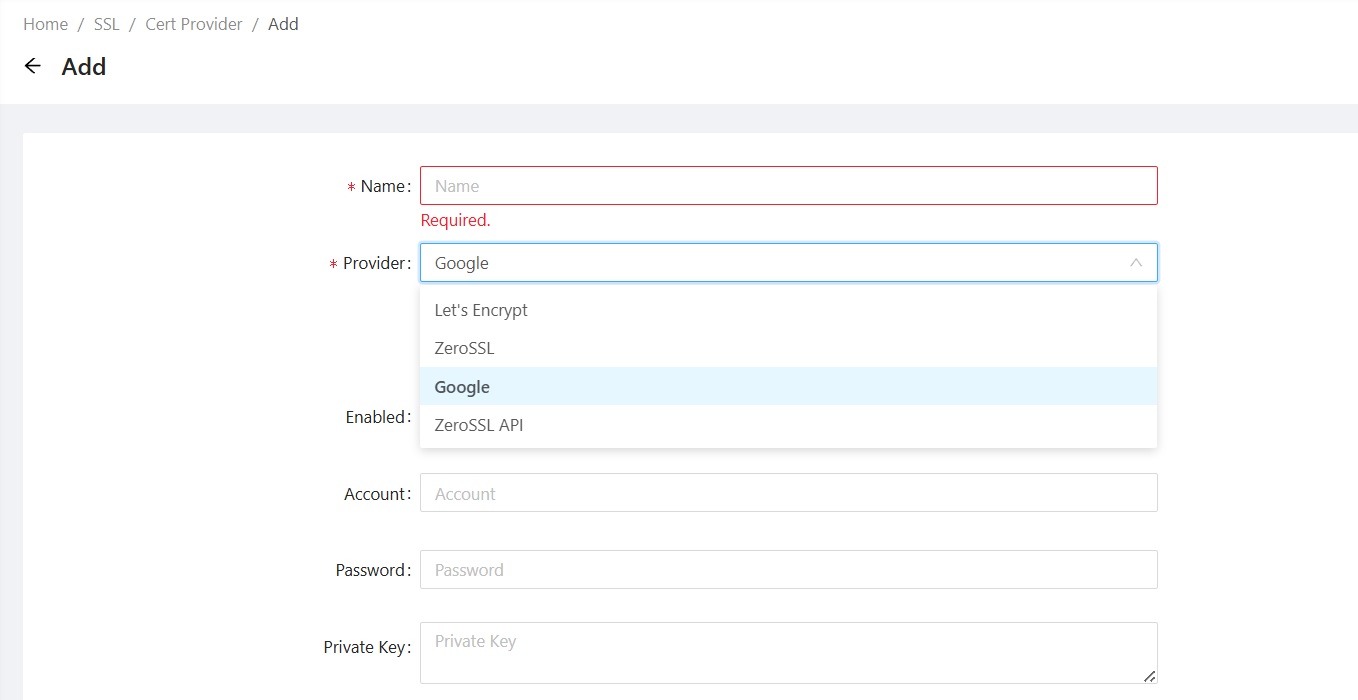1358x700 pixels.
Task: Focus the Password input box
Action: [x=788, y=570]
